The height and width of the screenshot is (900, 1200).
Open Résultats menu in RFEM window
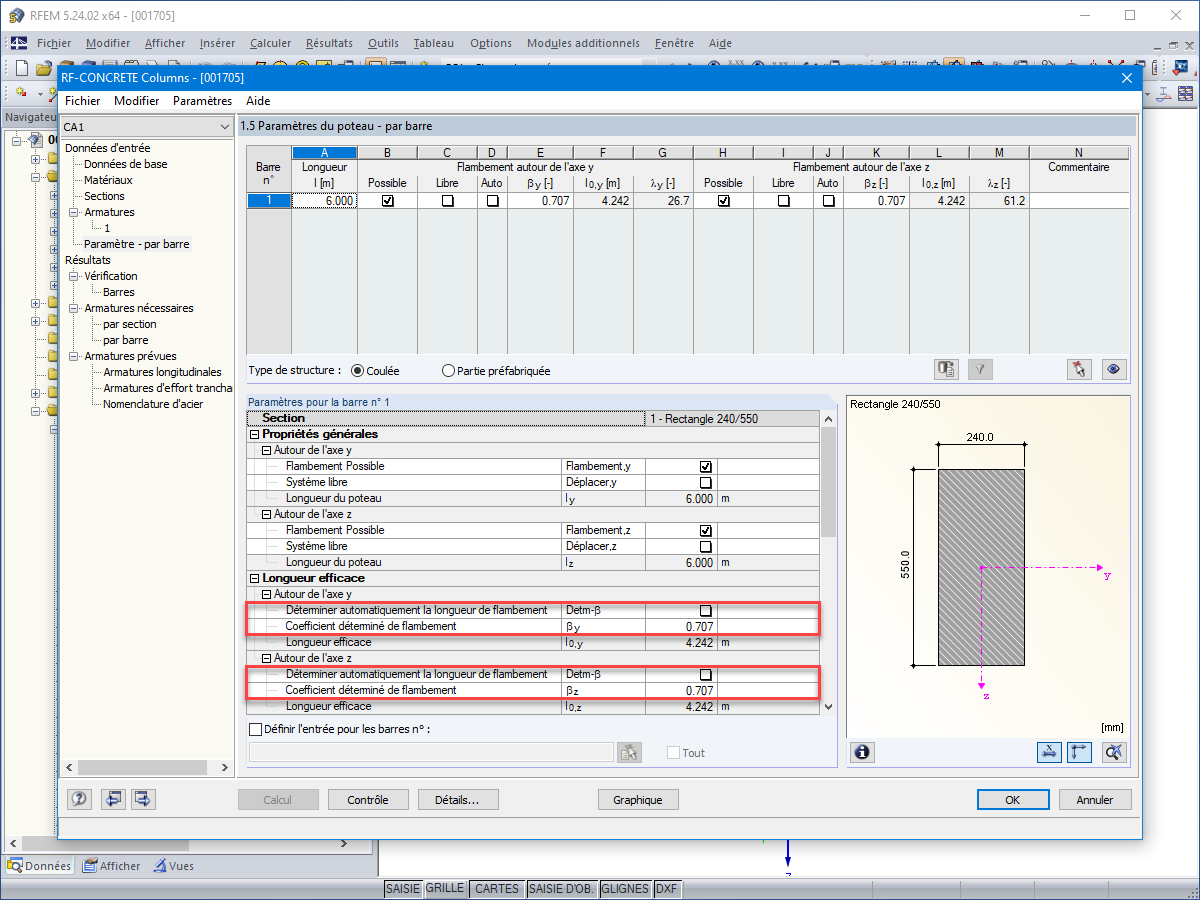point(329,43)
